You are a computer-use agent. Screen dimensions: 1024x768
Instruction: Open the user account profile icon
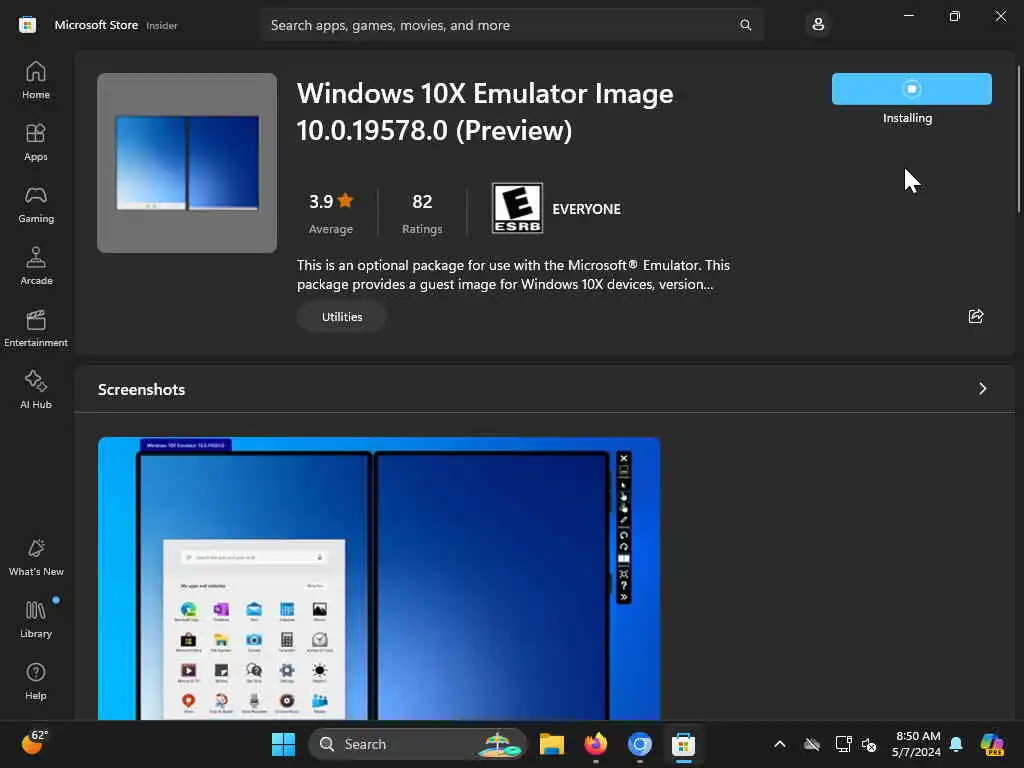coord(818,25)
